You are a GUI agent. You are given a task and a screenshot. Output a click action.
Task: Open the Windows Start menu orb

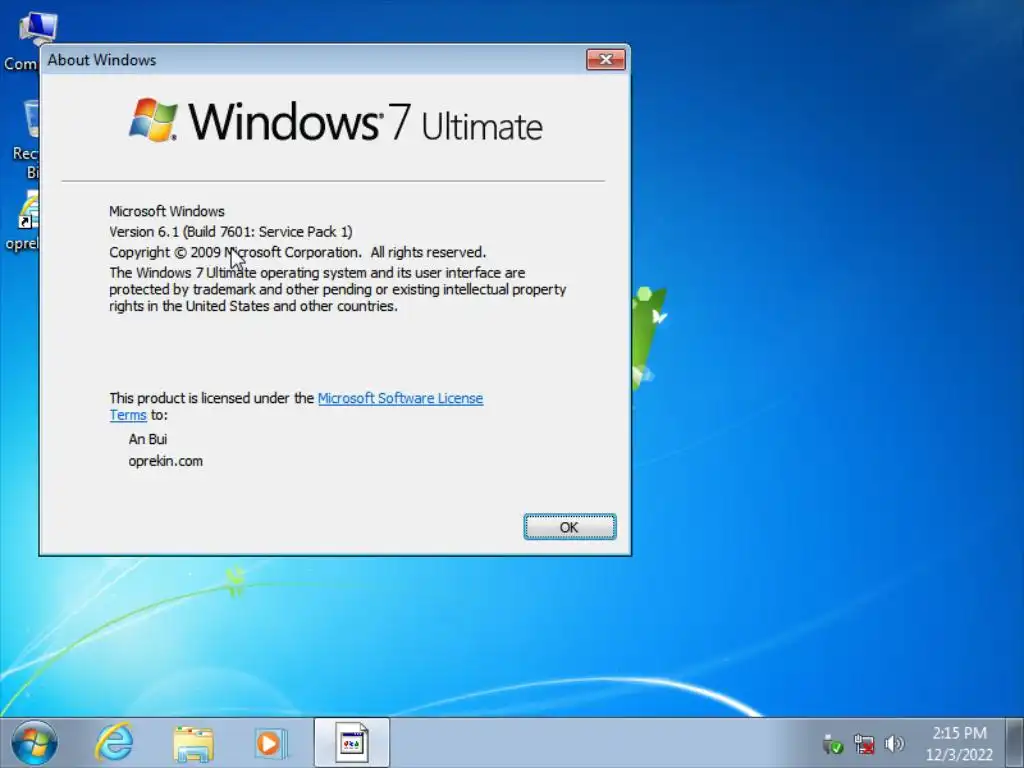coord(34,743)
